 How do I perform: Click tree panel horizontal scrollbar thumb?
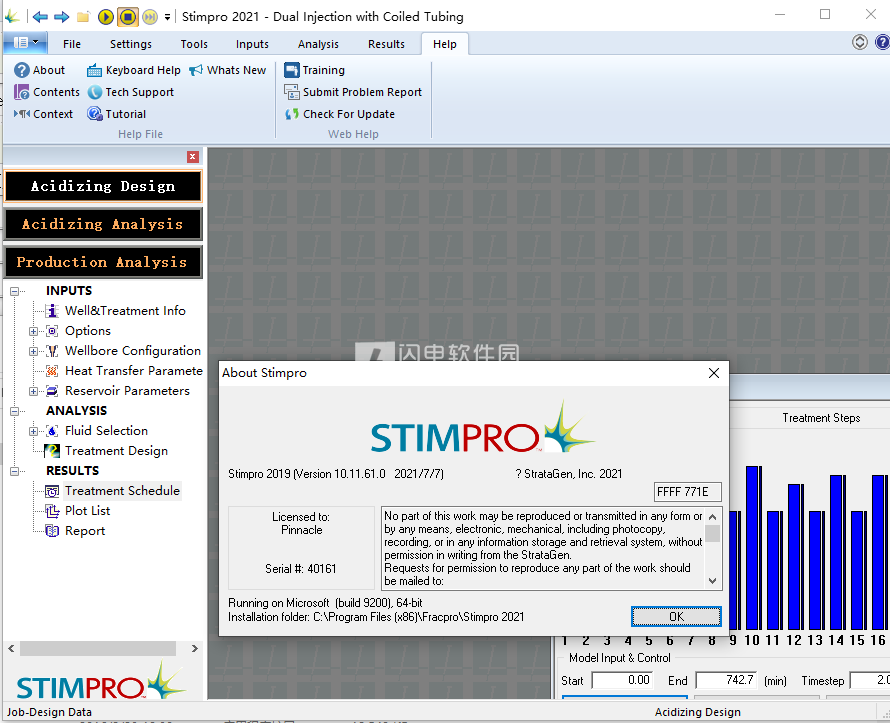pyautogui.click(x=98, y=648)
